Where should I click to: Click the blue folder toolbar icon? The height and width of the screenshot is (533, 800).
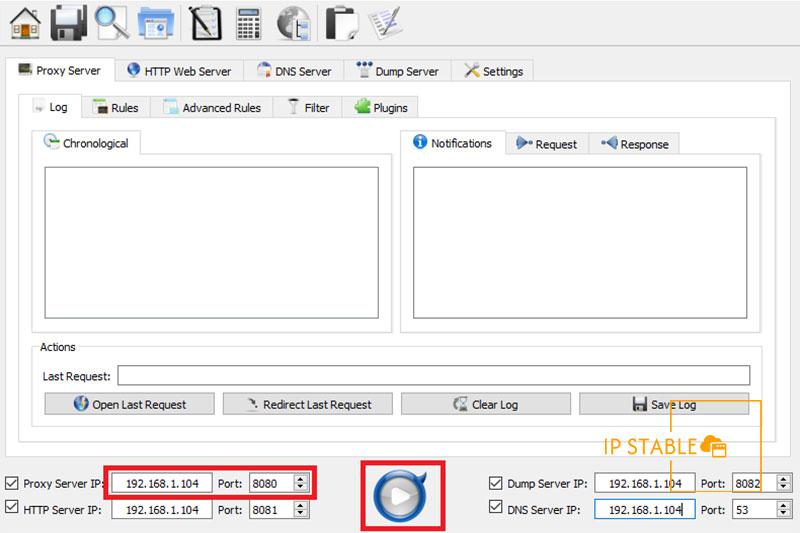156,22
